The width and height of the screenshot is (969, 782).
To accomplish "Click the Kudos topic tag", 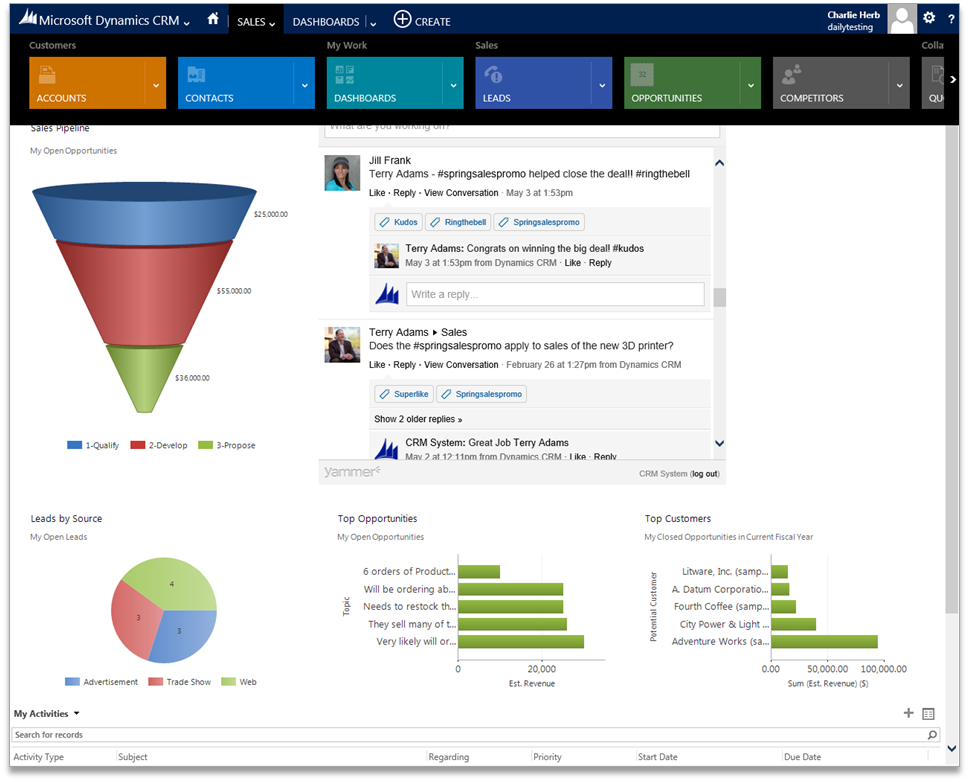I will point(399,222).
